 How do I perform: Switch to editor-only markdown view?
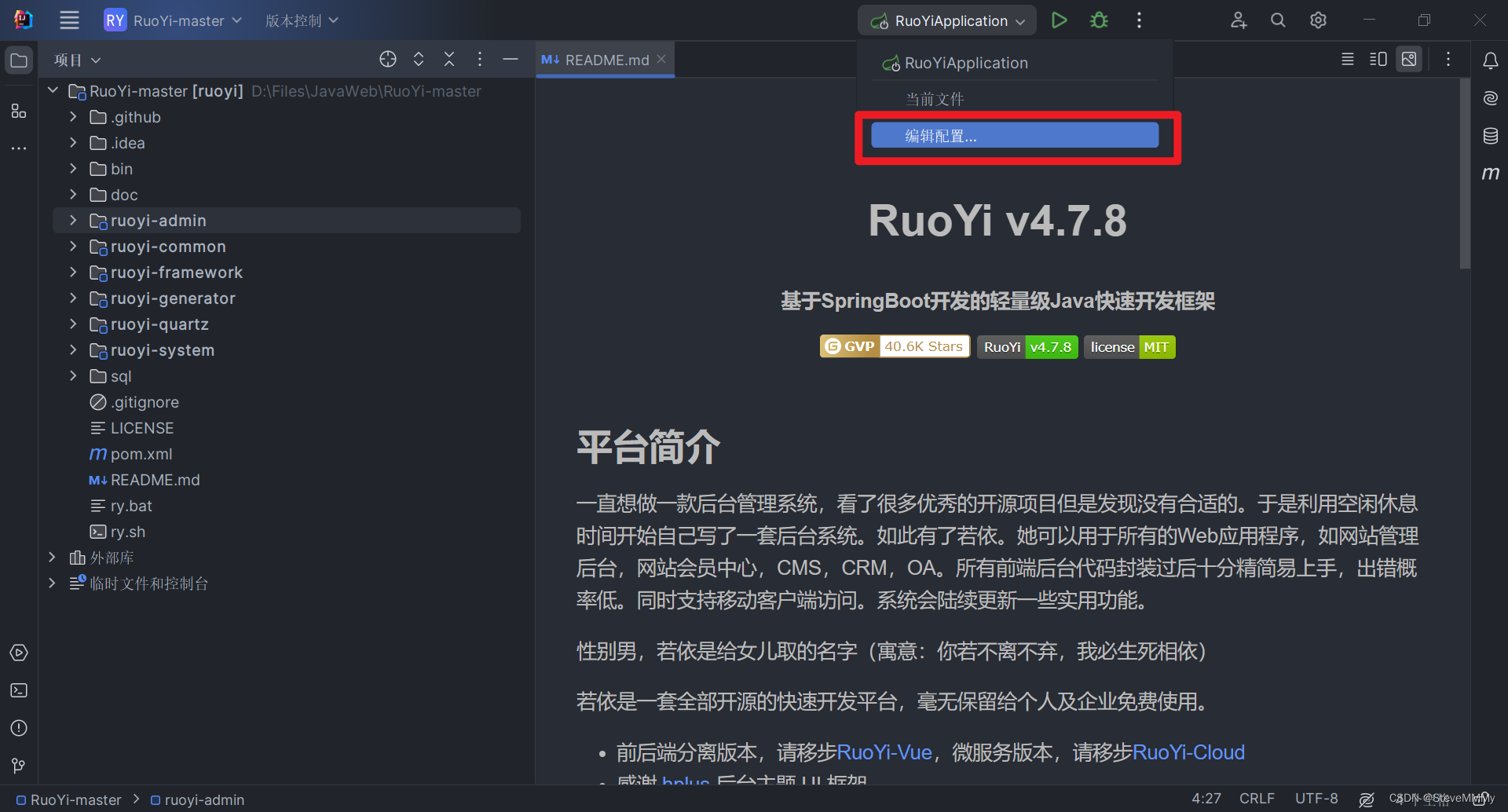point(1348,59)
